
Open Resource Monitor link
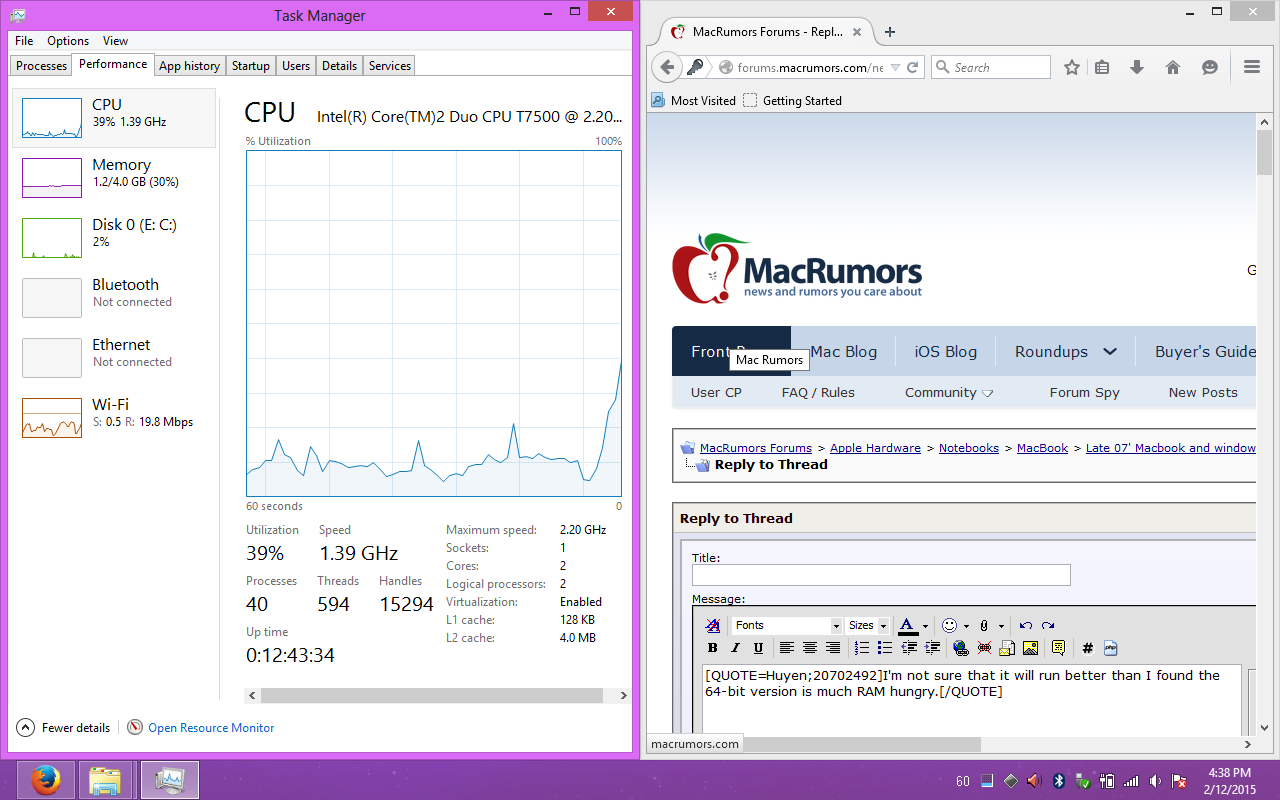(x=211, y=728)
